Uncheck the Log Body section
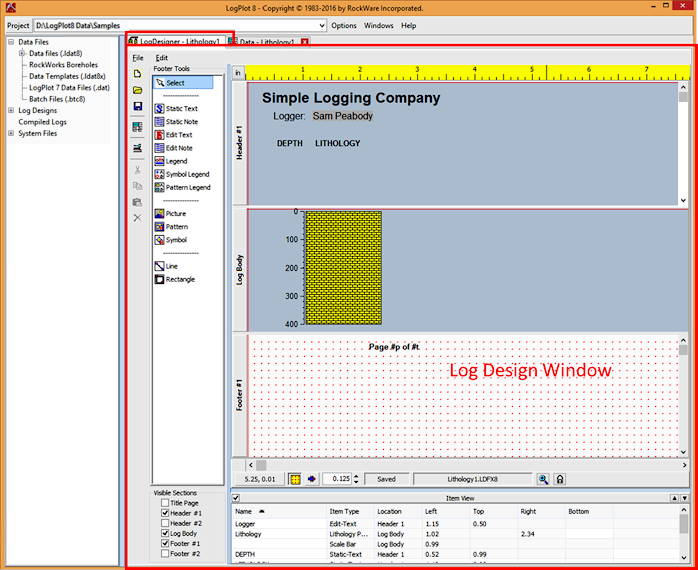 click(x=165, y=534)
